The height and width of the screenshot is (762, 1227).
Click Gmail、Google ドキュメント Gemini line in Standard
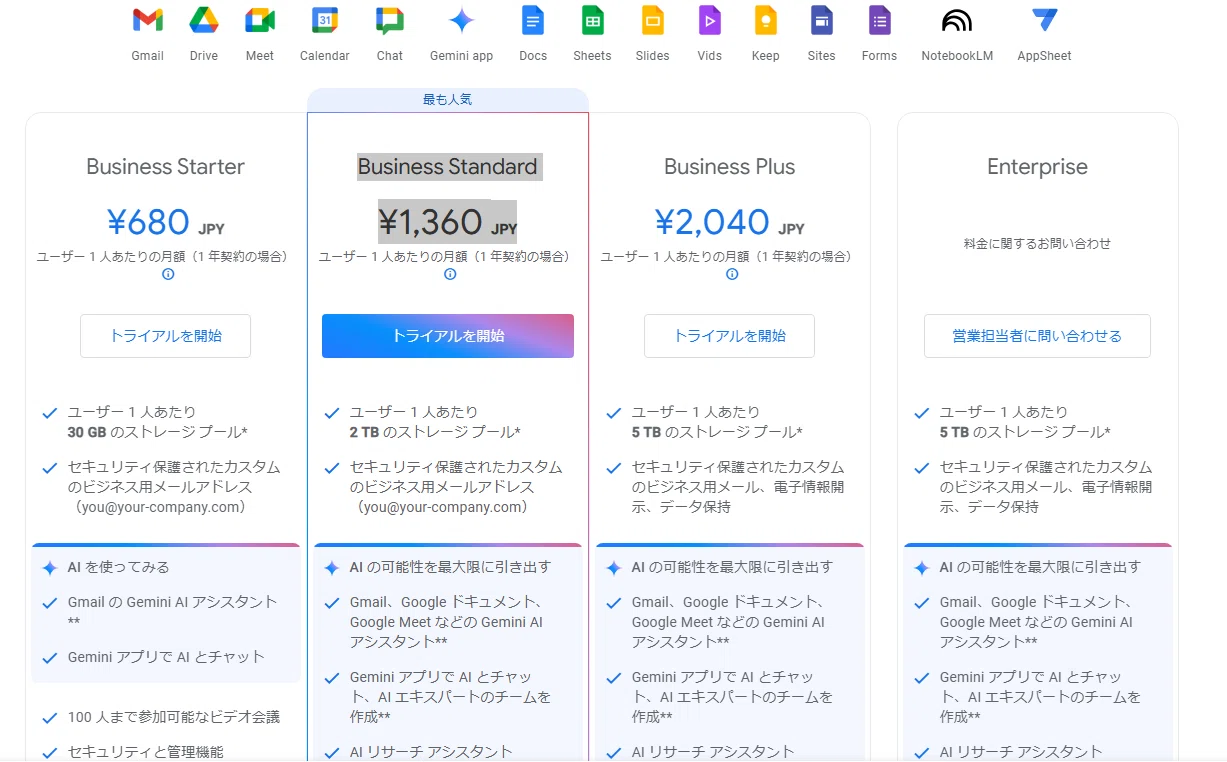447,622
